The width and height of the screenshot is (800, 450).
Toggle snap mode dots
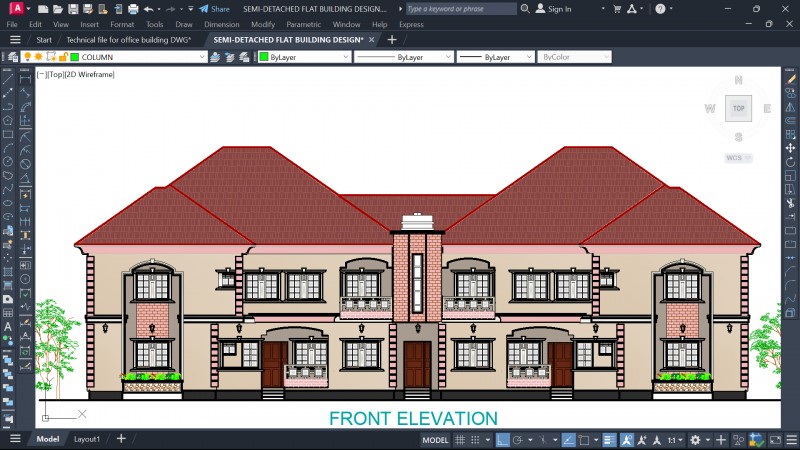point(475,440)
